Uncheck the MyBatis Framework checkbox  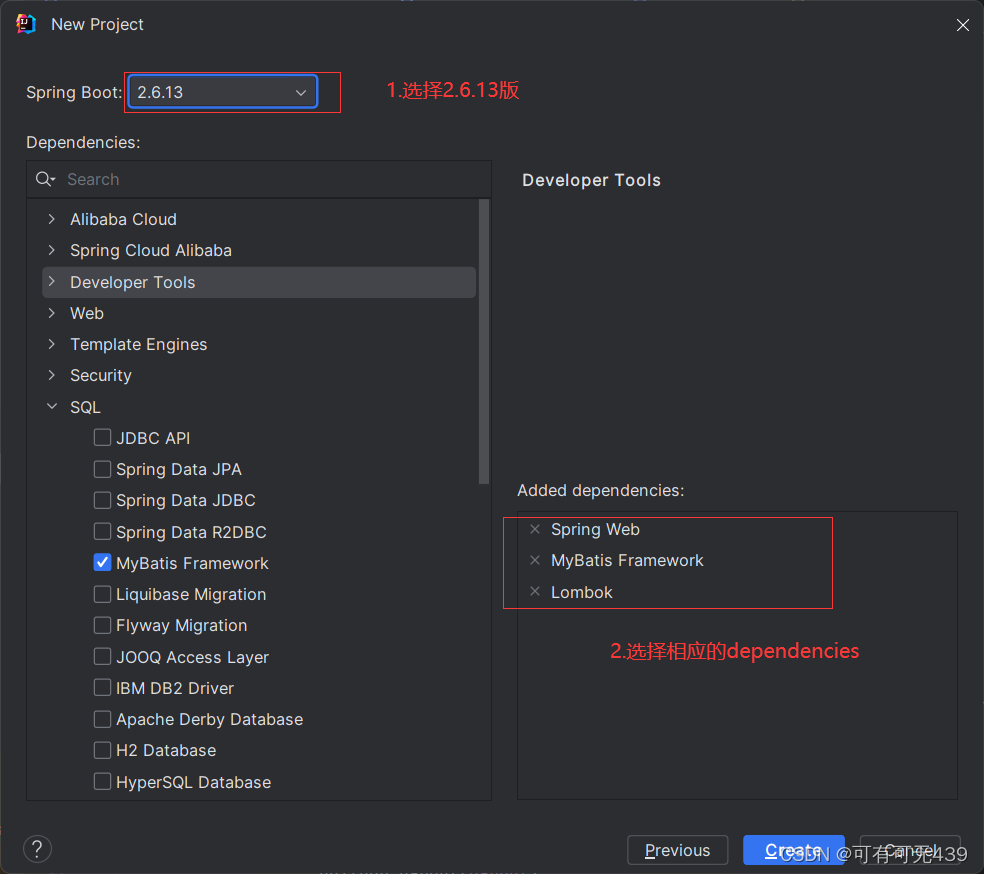(x=102, y=563)
